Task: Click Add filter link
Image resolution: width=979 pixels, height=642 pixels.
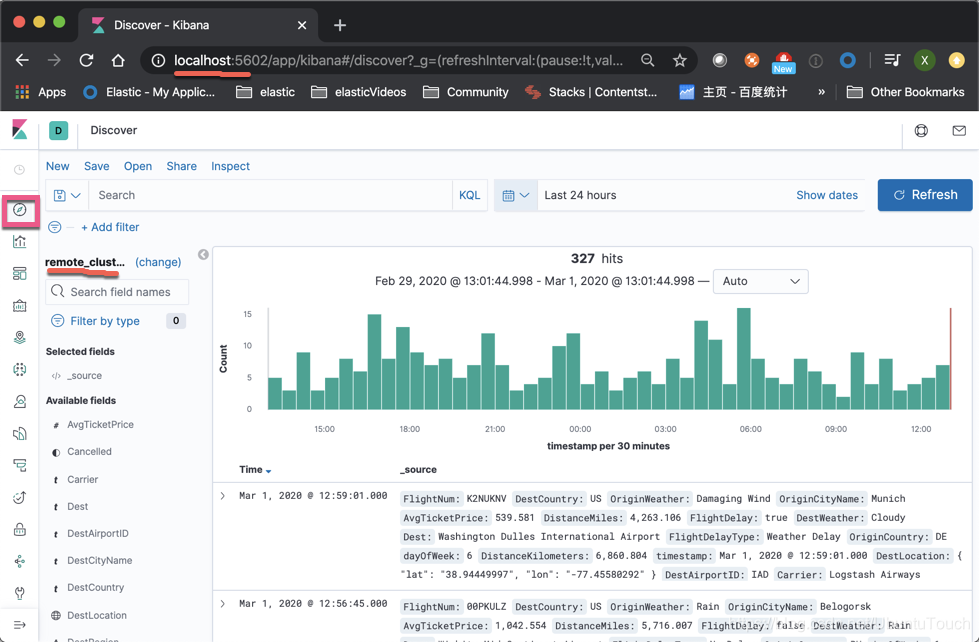Action: [110, 227]
